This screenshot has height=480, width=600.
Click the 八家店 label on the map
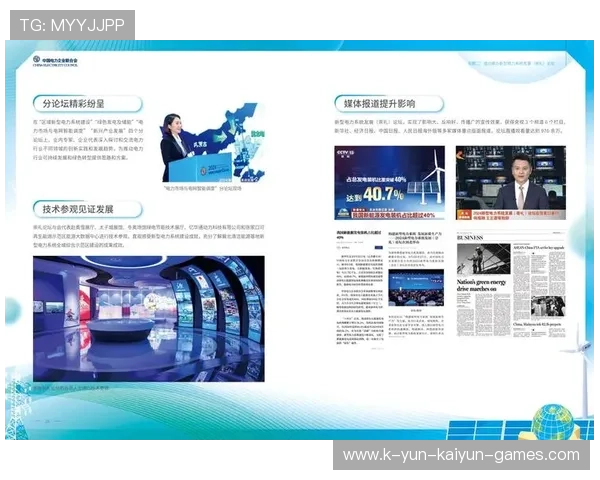pos(200,144)
